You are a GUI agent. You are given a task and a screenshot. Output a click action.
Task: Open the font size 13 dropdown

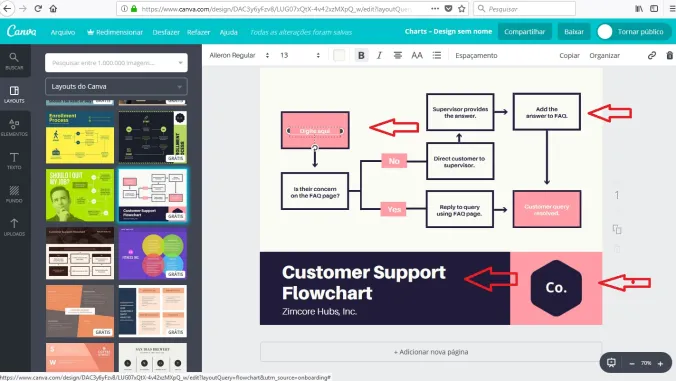pyautogui.click(x=300, y=55)
